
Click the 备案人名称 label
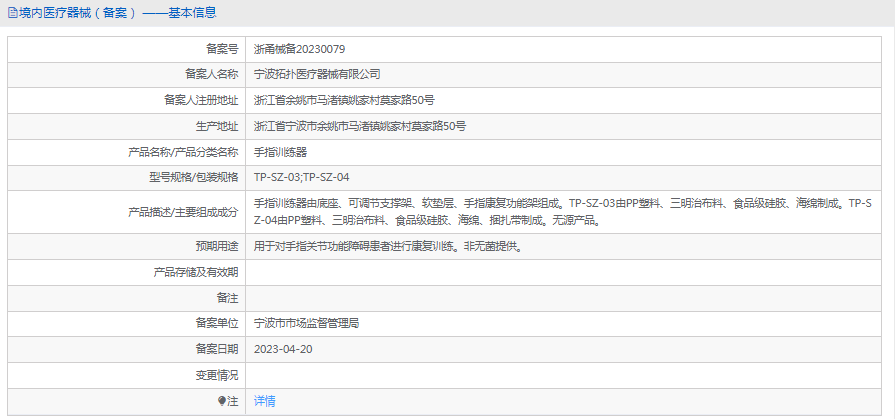coord(212,74)
